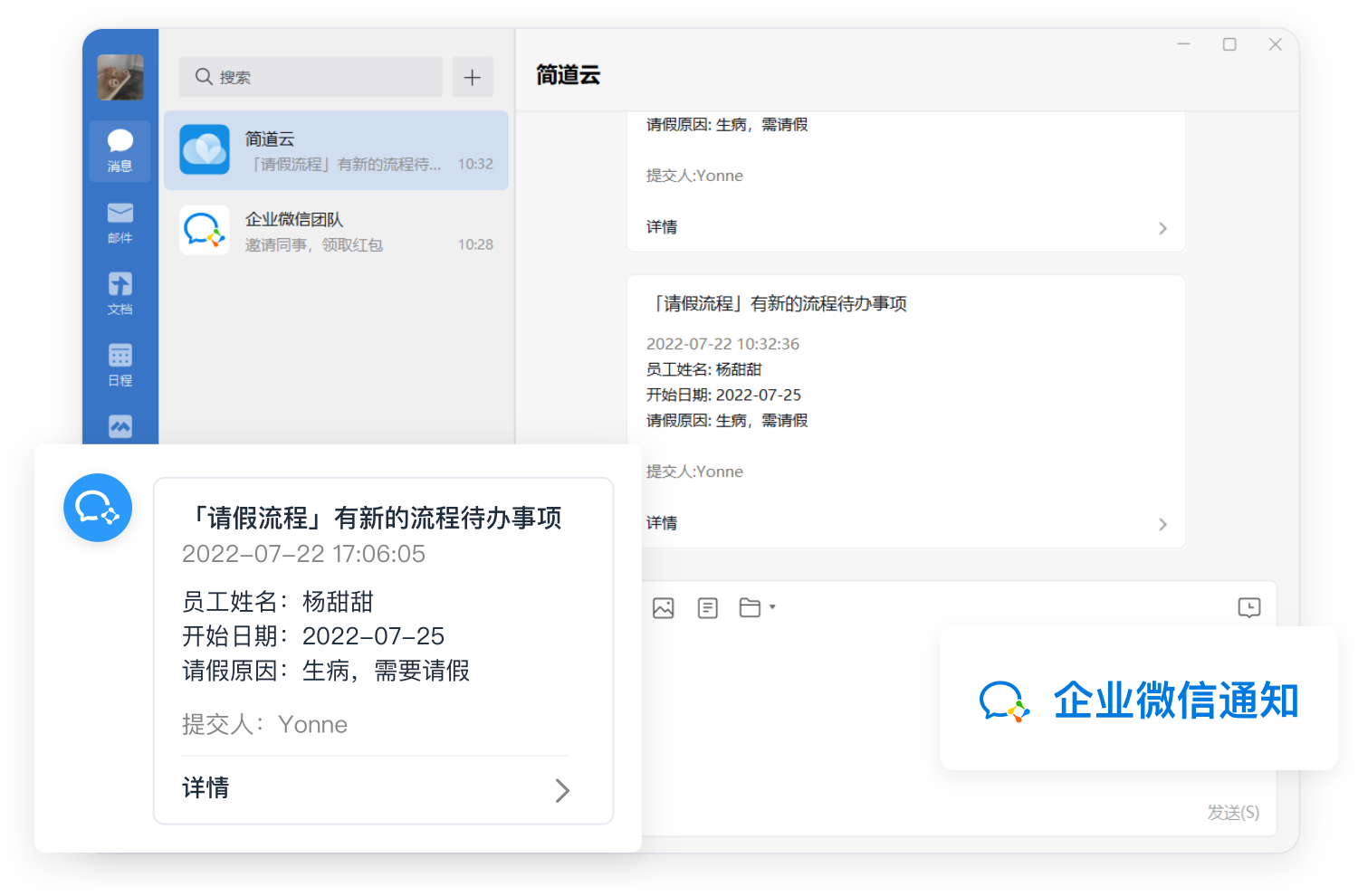This screenshot has width=1358, height=896.
Task: Click the search (搜索) input field
Action: pos(311,77)
